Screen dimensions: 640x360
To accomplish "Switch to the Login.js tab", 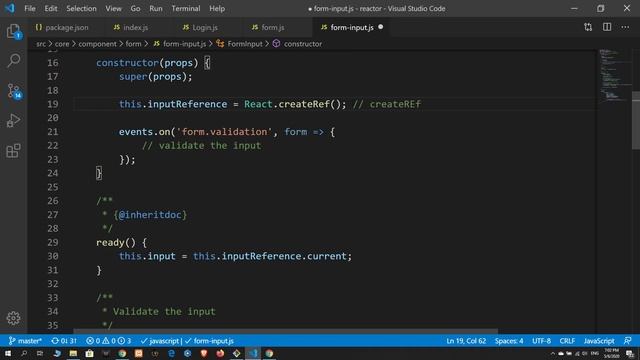I will (200, 27).
